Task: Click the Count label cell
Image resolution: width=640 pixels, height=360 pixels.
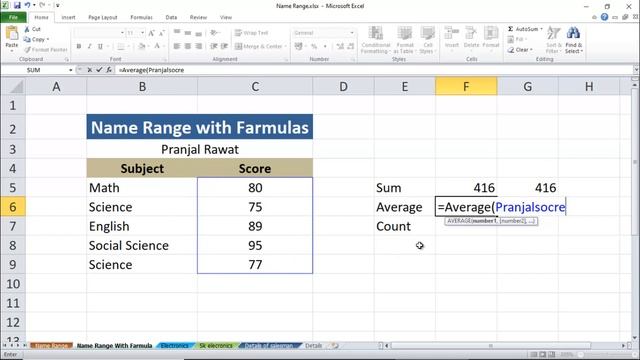Action: pyautogui.click(x=404, y=227)
